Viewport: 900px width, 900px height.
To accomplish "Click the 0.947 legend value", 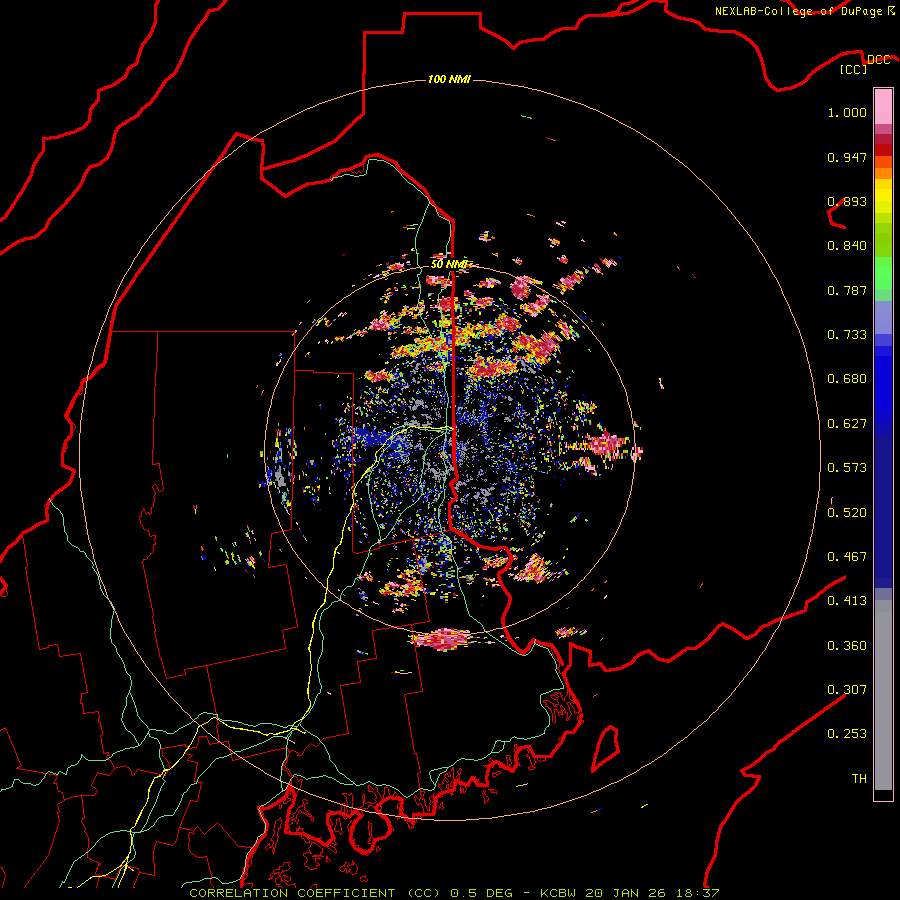I will tap(847, 157).
